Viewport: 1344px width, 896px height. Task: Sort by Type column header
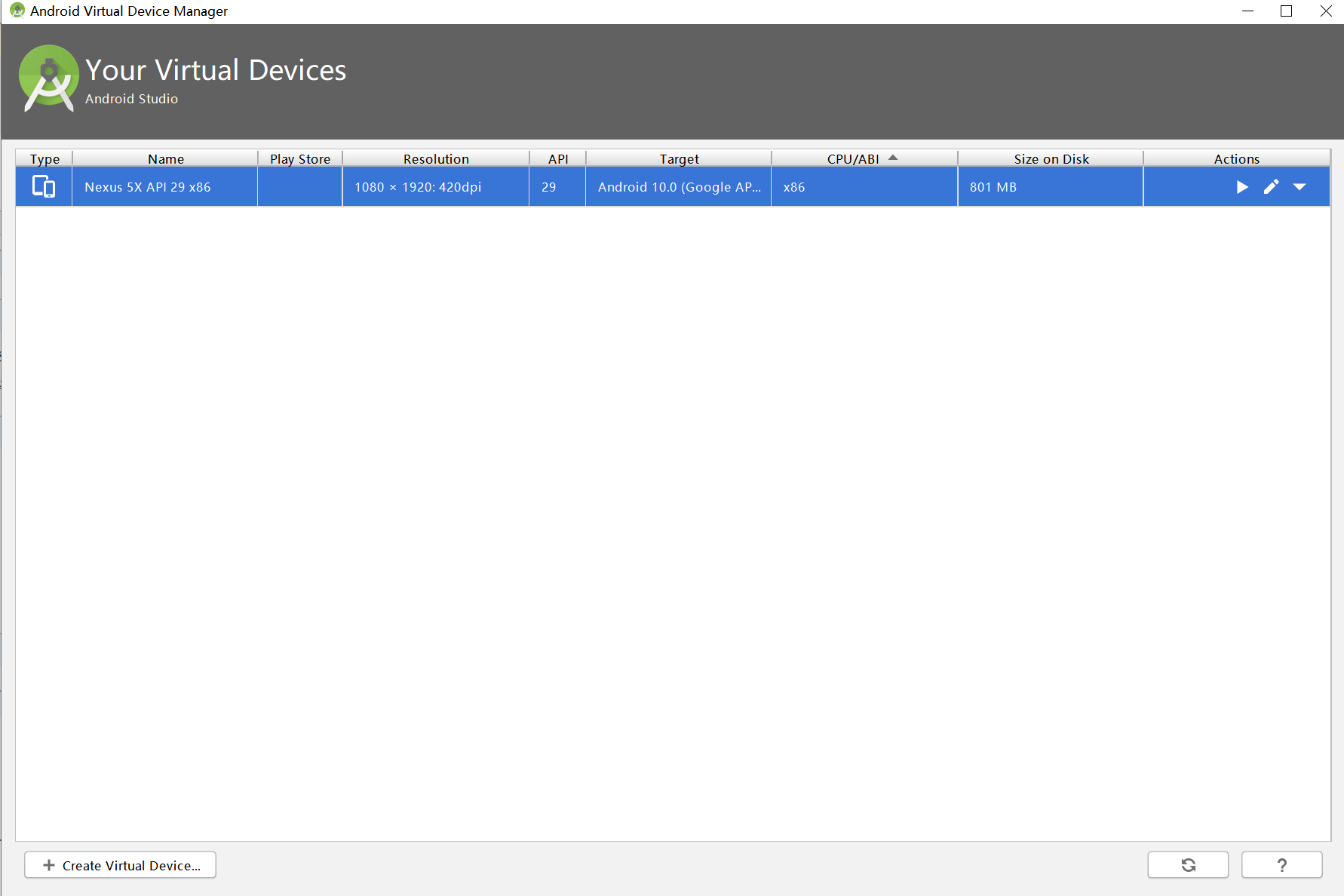(44, 158)
